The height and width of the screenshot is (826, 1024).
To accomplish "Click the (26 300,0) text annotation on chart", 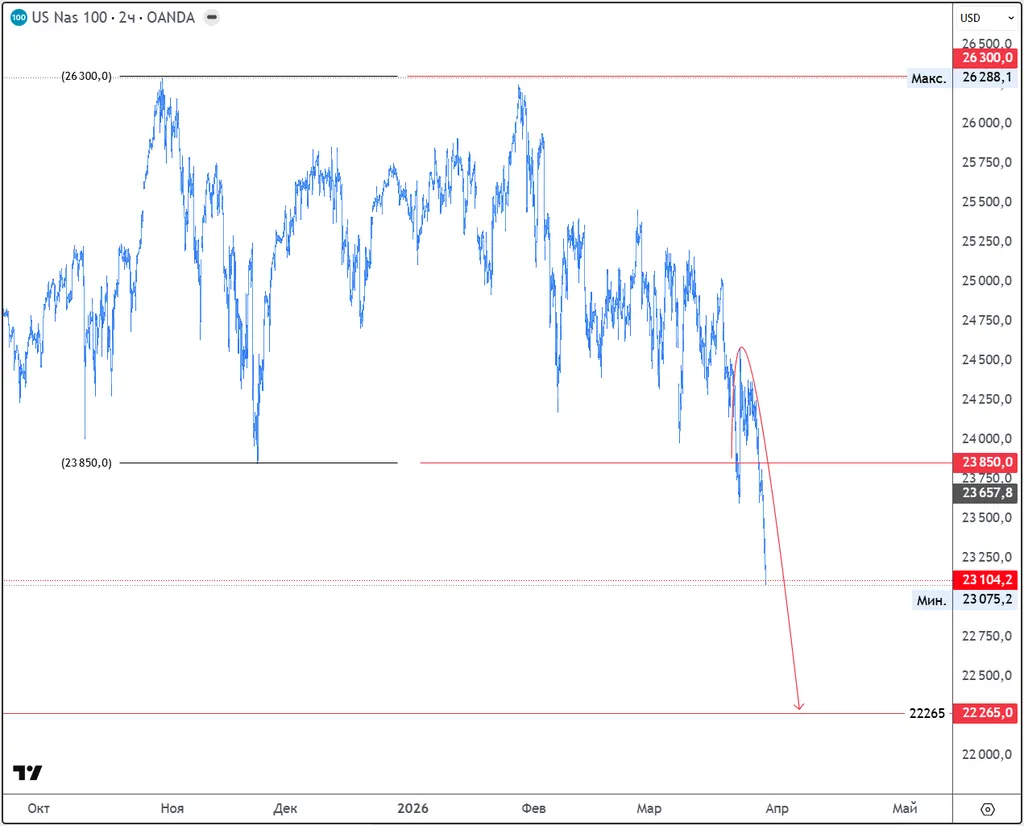I will (x=87, y=76).
